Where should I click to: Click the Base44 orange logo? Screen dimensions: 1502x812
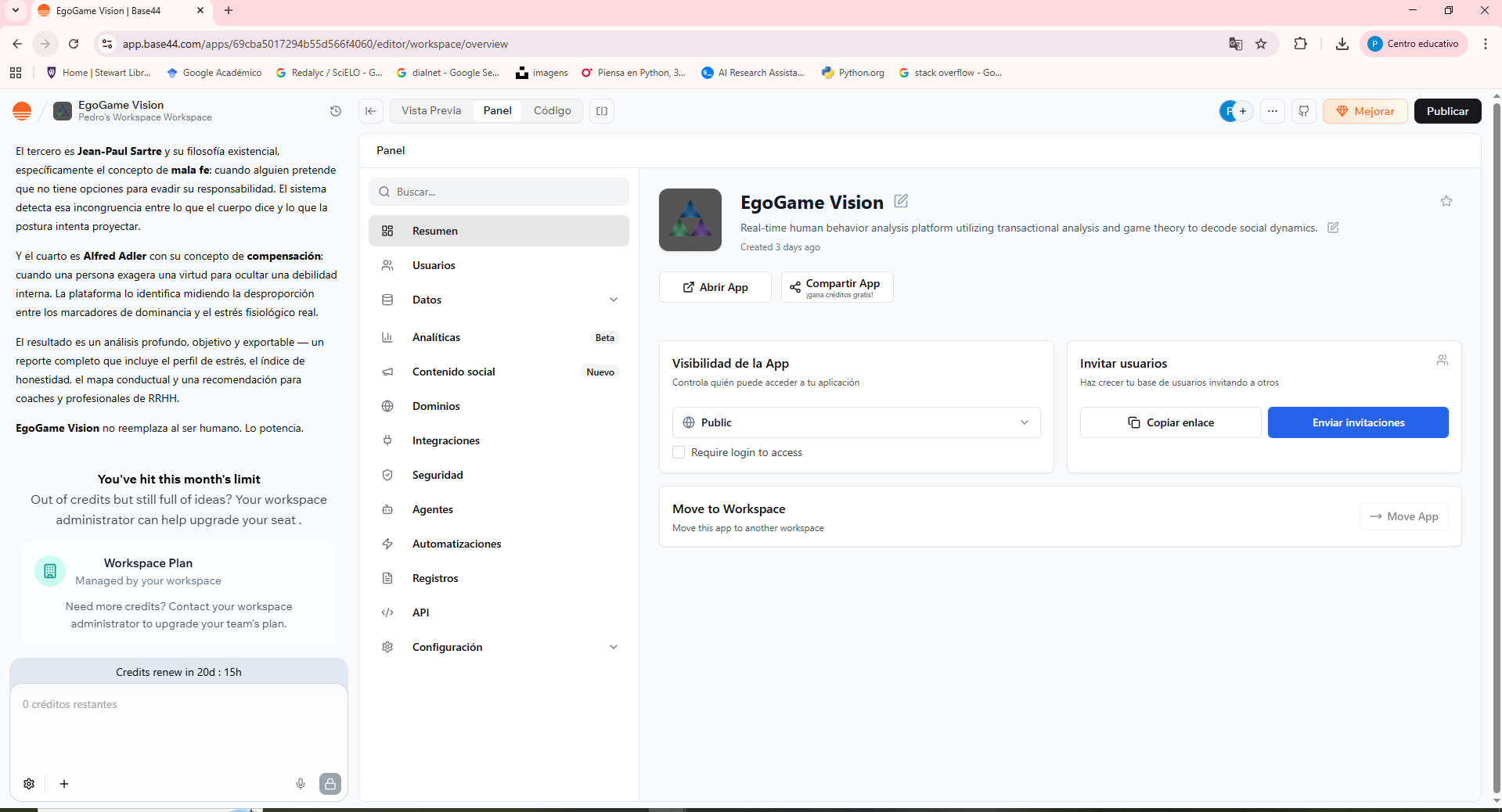(x=22, y=111)
